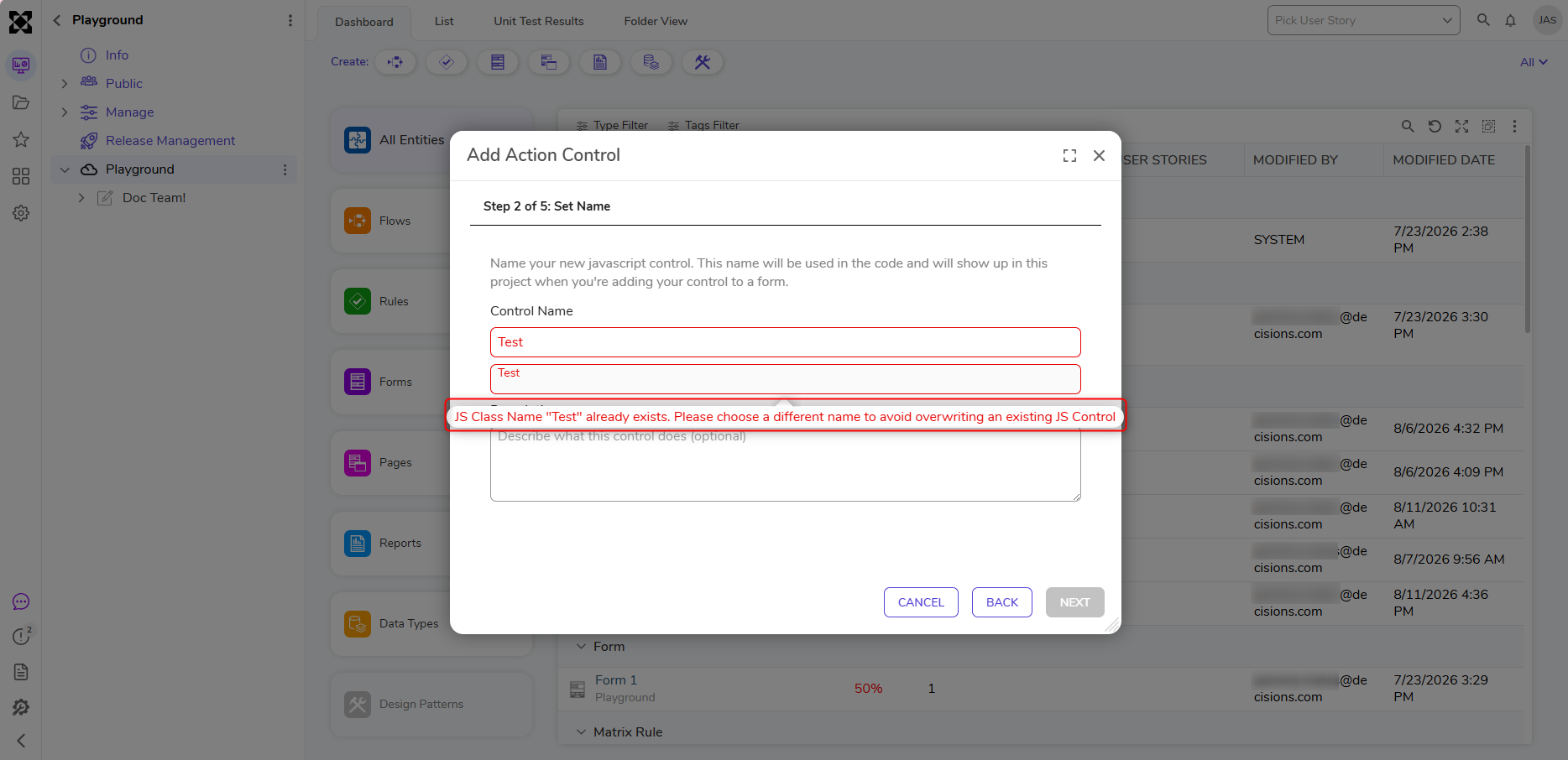Collapse the Playground tree node
Screen dimensions: 1568x760
(65, 169)
